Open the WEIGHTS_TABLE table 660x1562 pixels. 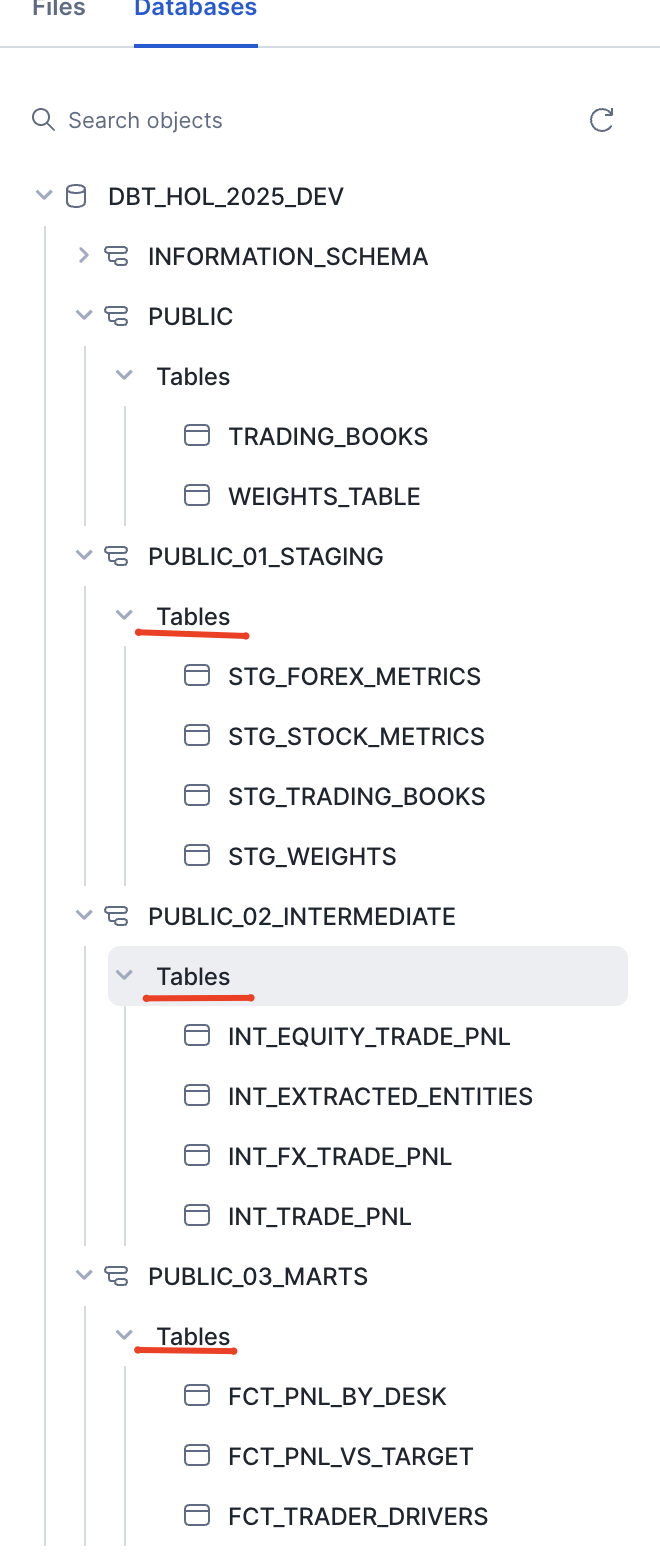(323, 496)
